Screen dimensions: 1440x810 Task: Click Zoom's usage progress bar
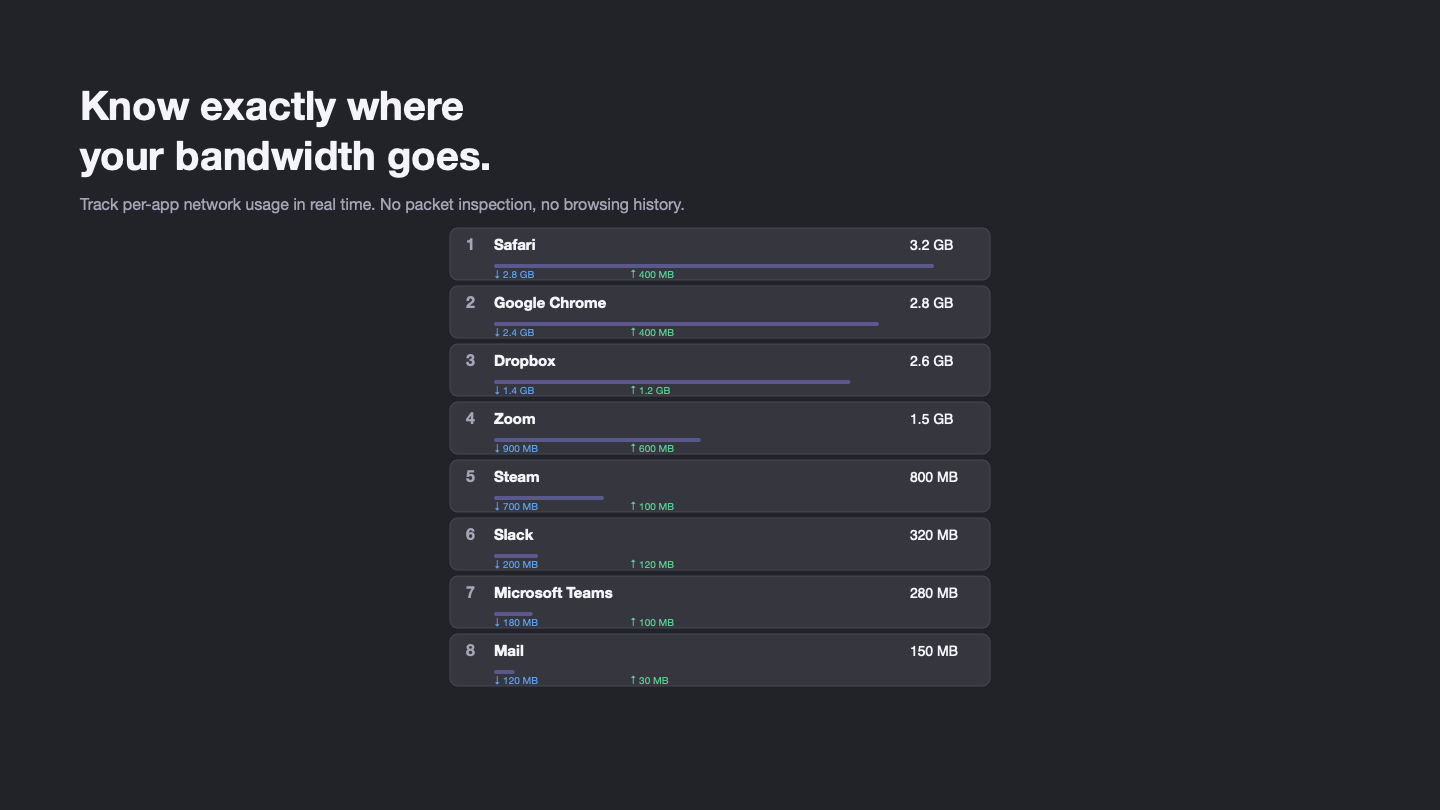click(597, 440)
